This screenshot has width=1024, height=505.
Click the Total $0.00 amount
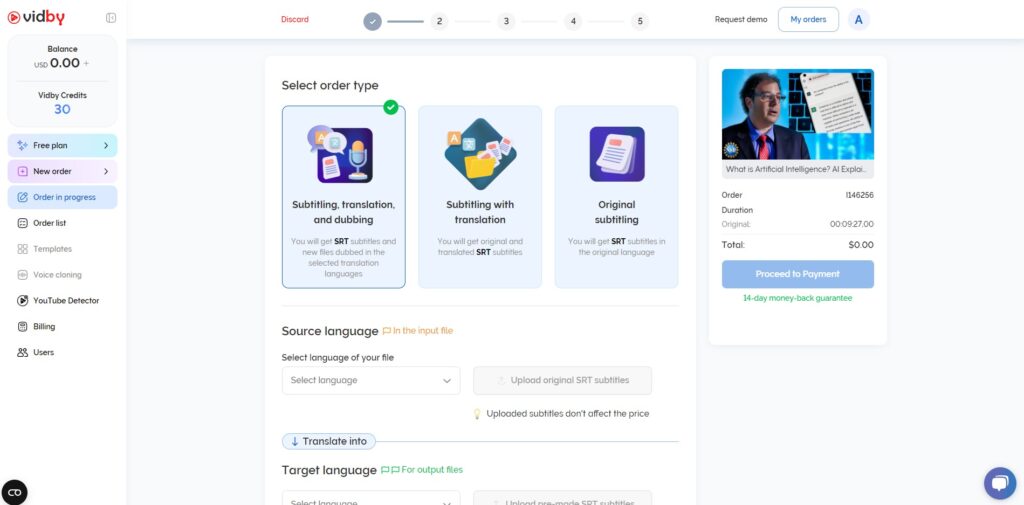861,245
